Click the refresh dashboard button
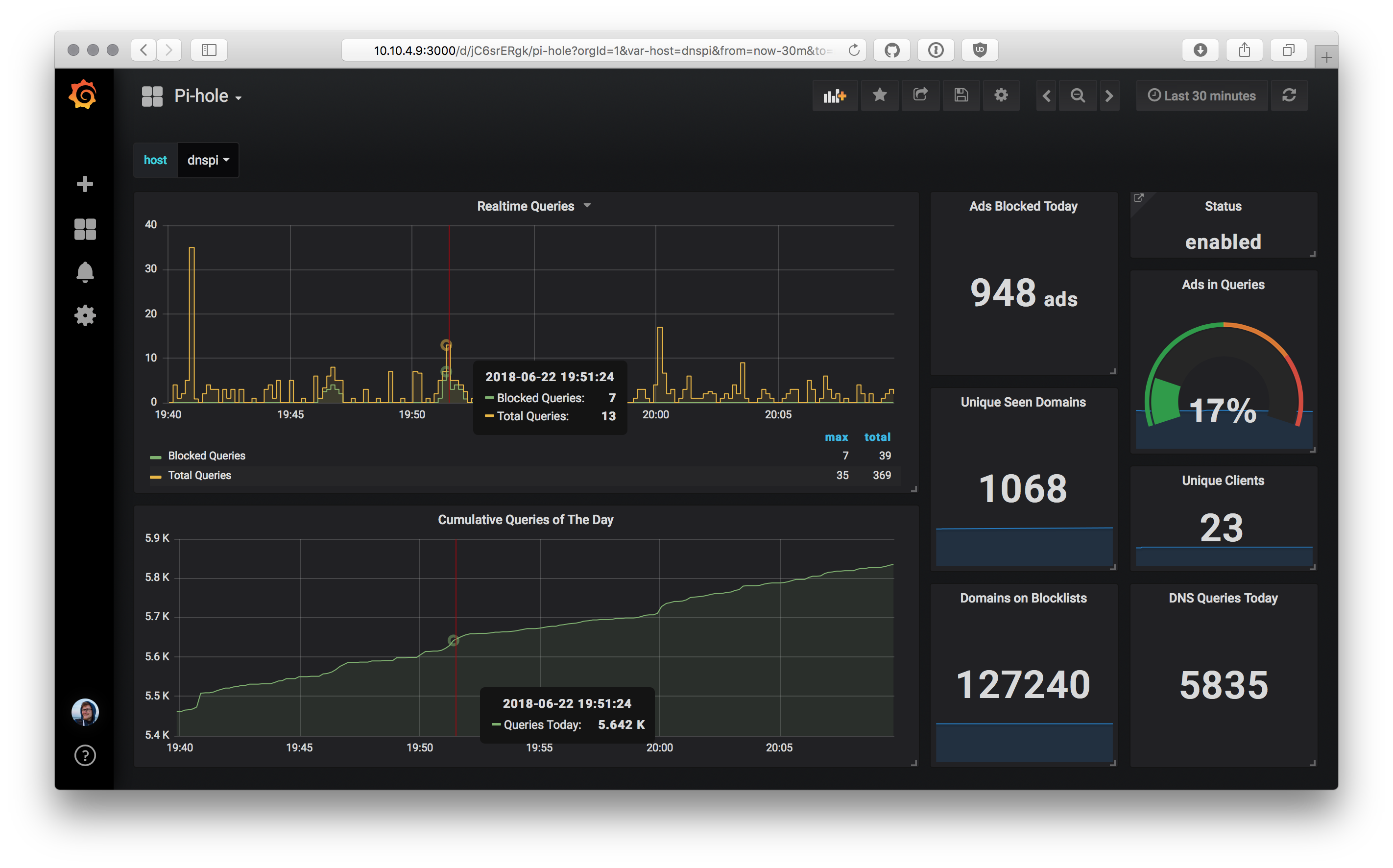This screenshot has height=868, width=1393. (x=1290, y=95)
